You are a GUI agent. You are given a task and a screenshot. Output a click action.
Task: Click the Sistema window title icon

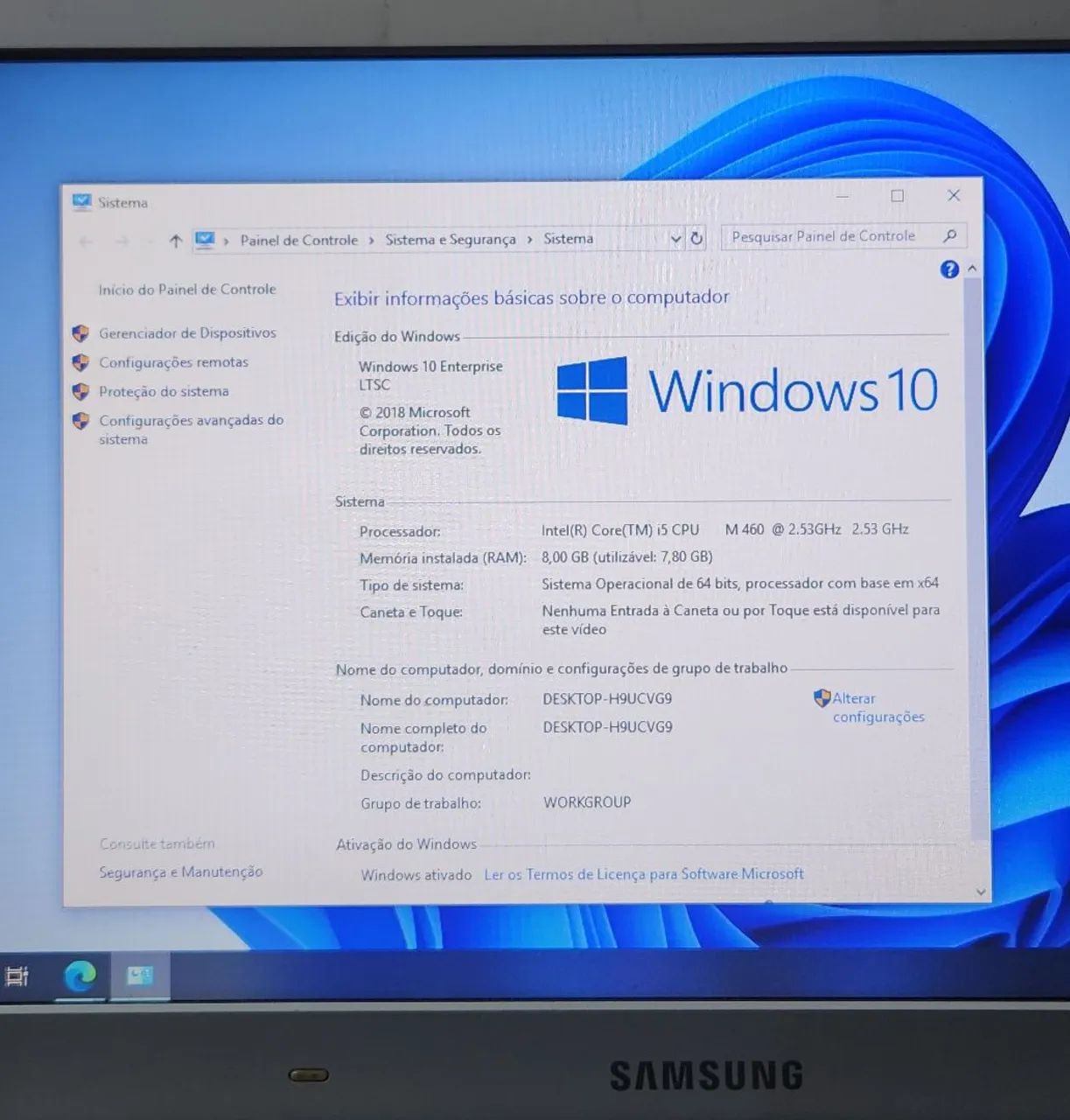point(81,202)
